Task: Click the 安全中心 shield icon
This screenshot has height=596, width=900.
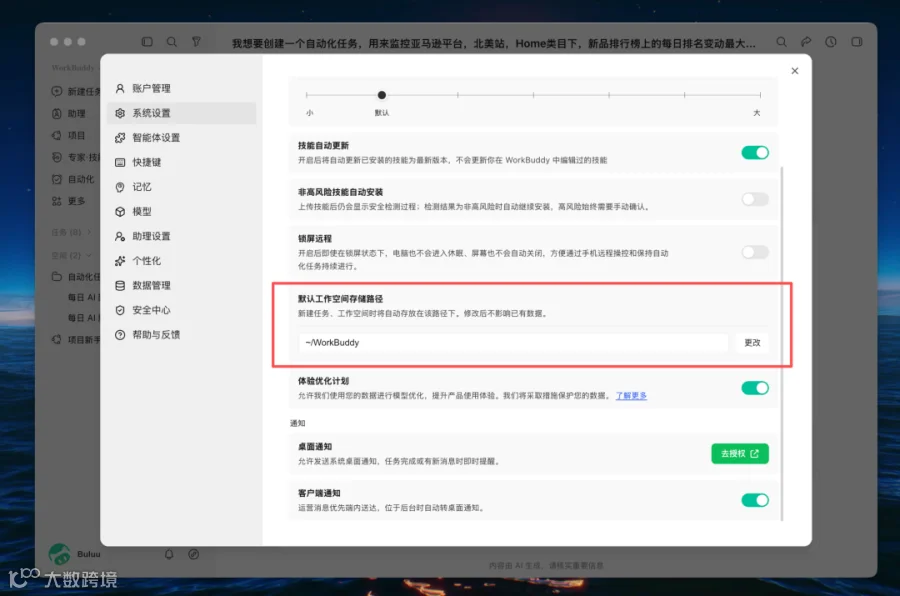Action: [x=120, y=311]
